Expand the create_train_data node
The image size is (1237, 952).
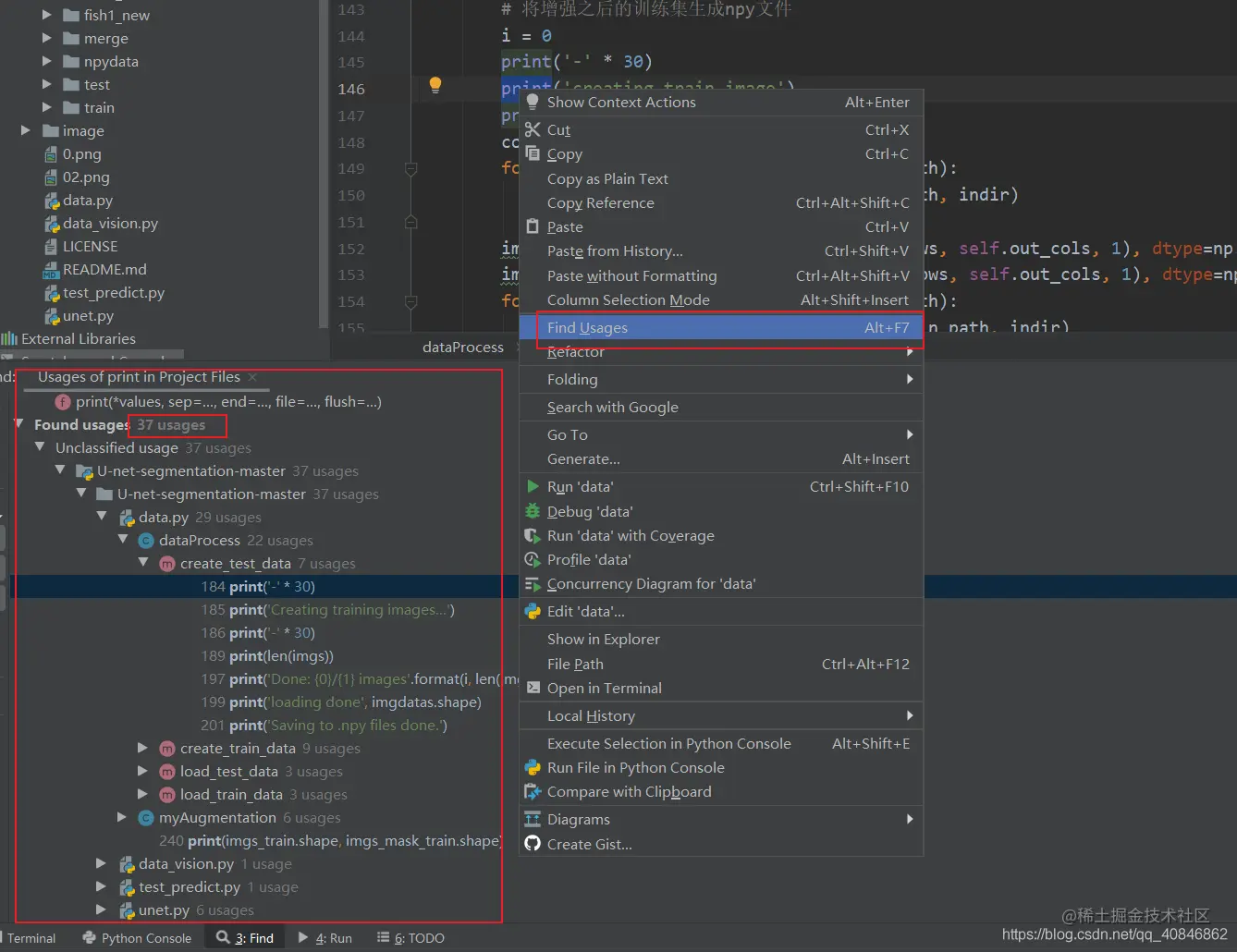pyautogui.click(x=143, y=748)
